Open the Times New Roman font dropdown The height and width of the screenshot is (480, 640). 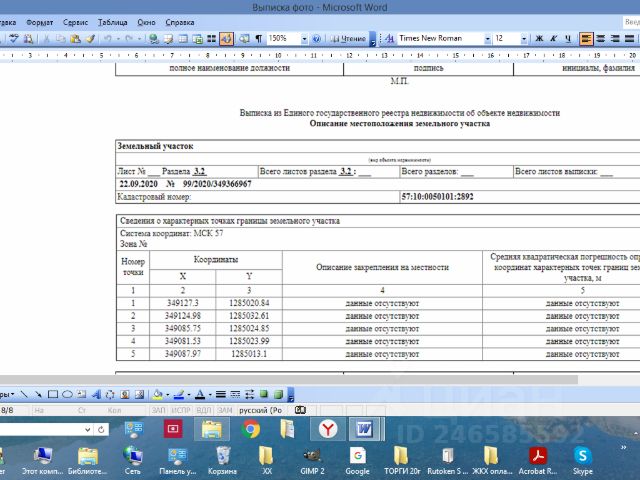[x=487, y=39]
